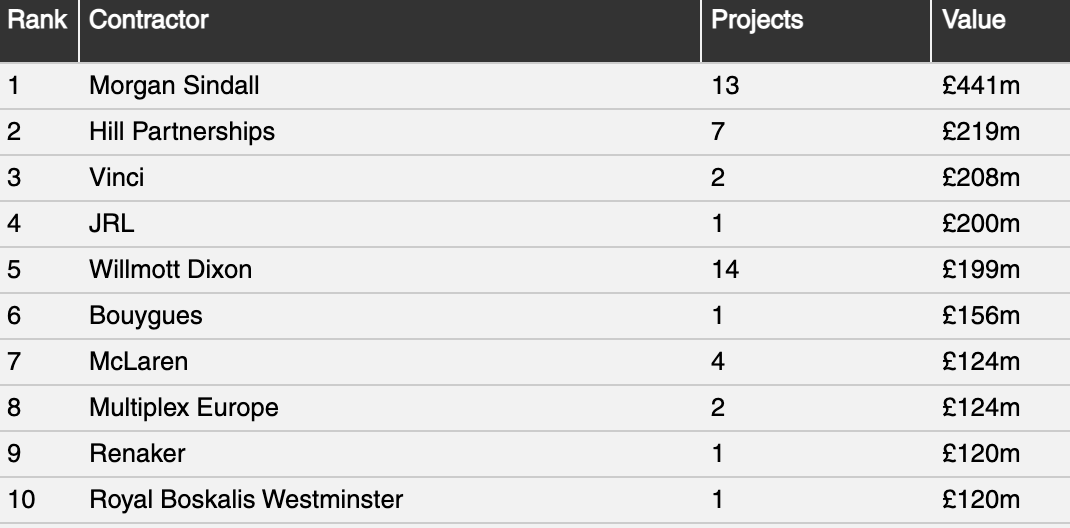Click the Projects column header
This screenshot has height=528, width=1070.
click(757, 20)
